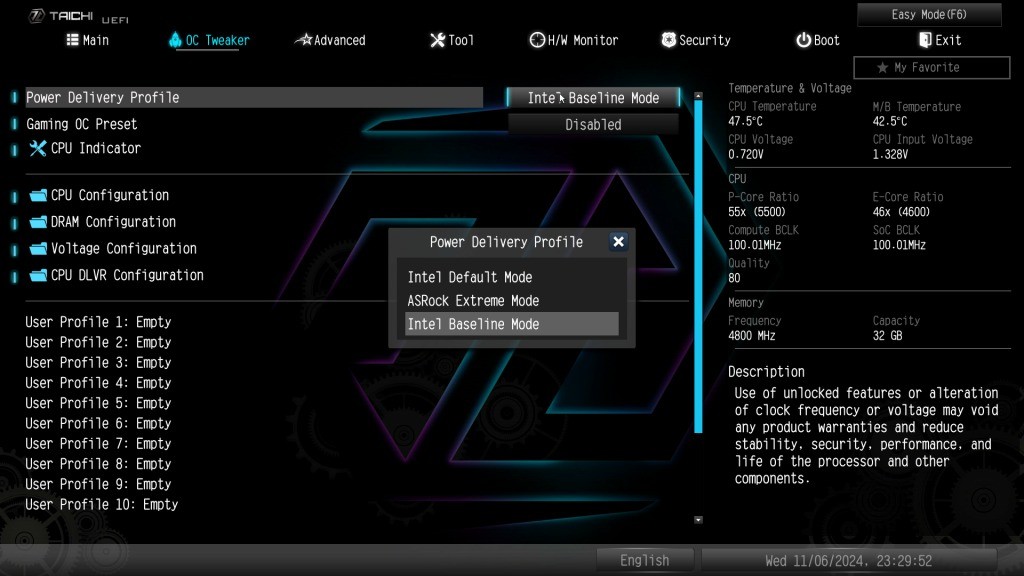Click the H/W Monitor gauge icon
Image resolution: width=1024 pixels, height=576 pixels.
(x=537, y=40)
